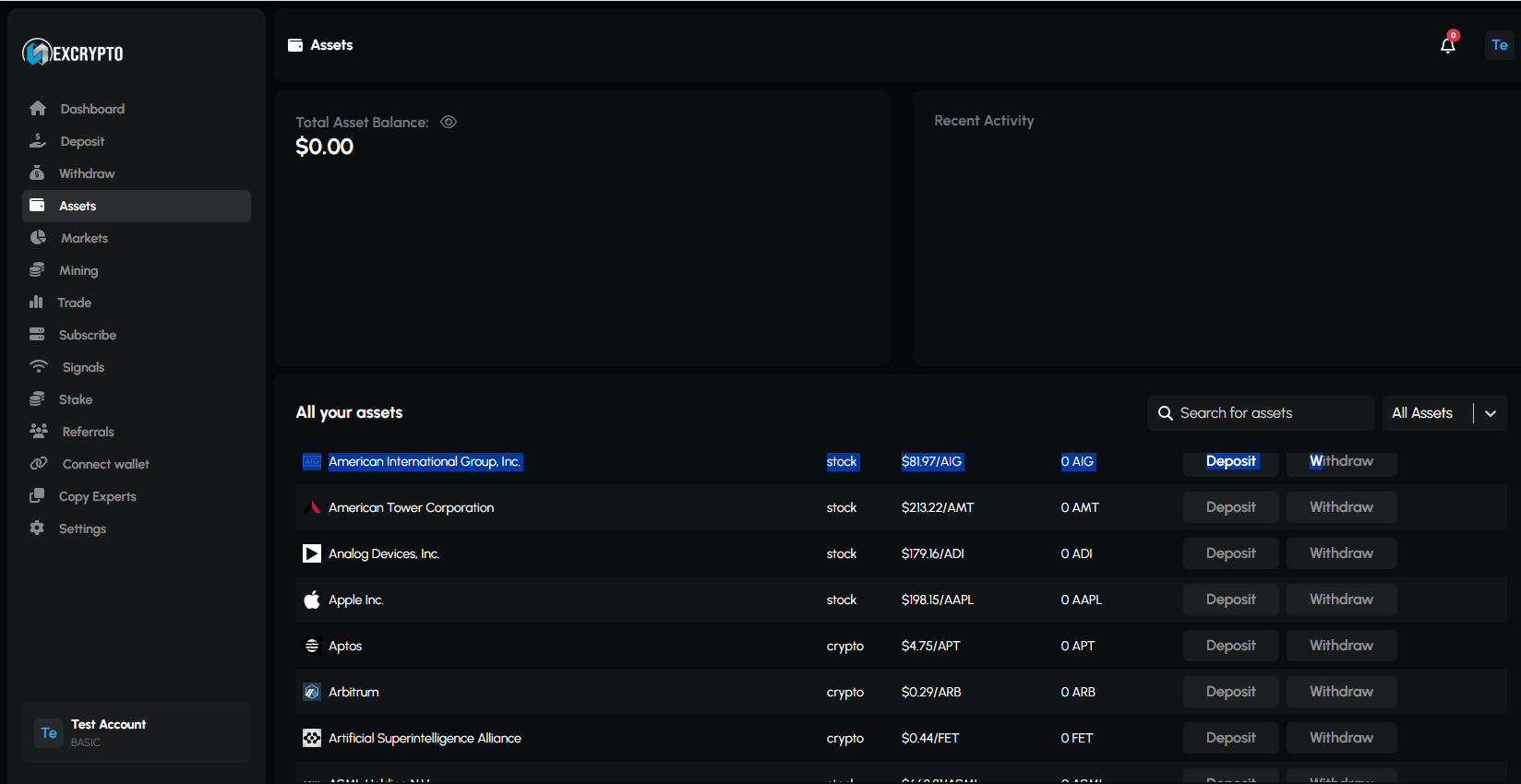
Task: Select the Assets sidebar item
Action: pos(137,206)
